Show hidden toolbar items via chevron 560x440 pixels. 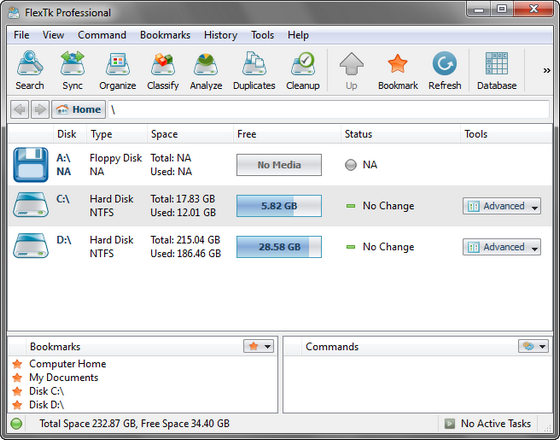point(546,70)
